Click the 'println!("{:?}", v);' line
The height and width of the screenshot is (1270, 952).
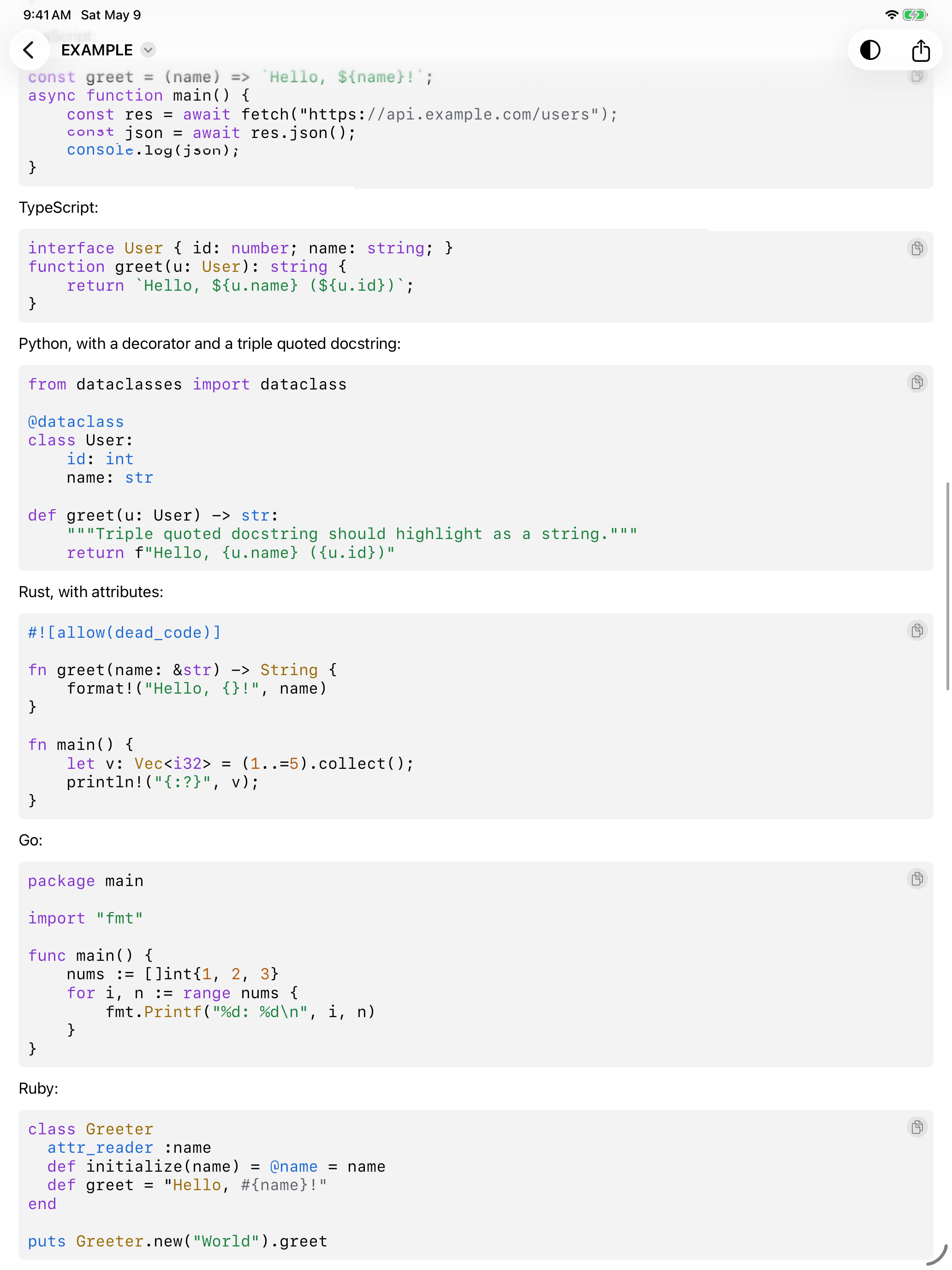[162, 783]
